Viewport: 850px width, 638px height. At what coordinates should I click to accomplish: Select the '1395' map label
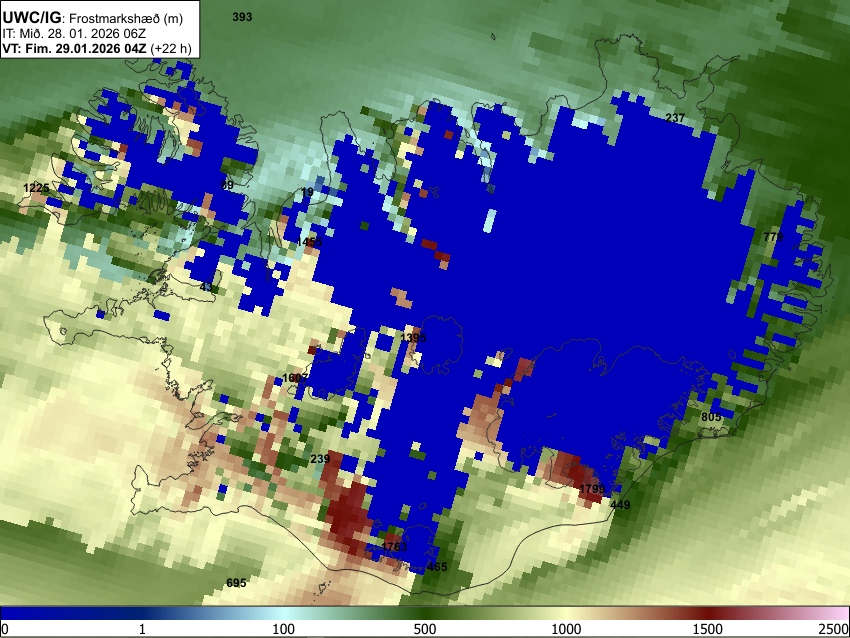coord(413,338)
